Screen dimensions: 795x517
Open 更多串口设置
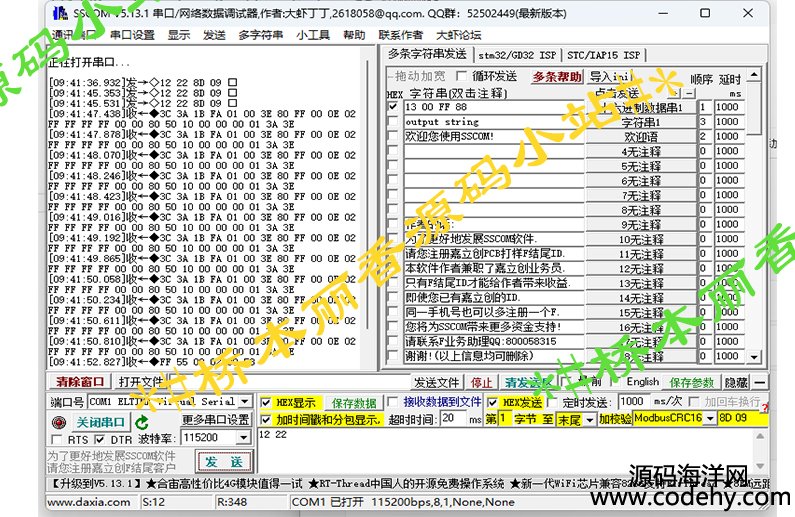pos(215,420)
